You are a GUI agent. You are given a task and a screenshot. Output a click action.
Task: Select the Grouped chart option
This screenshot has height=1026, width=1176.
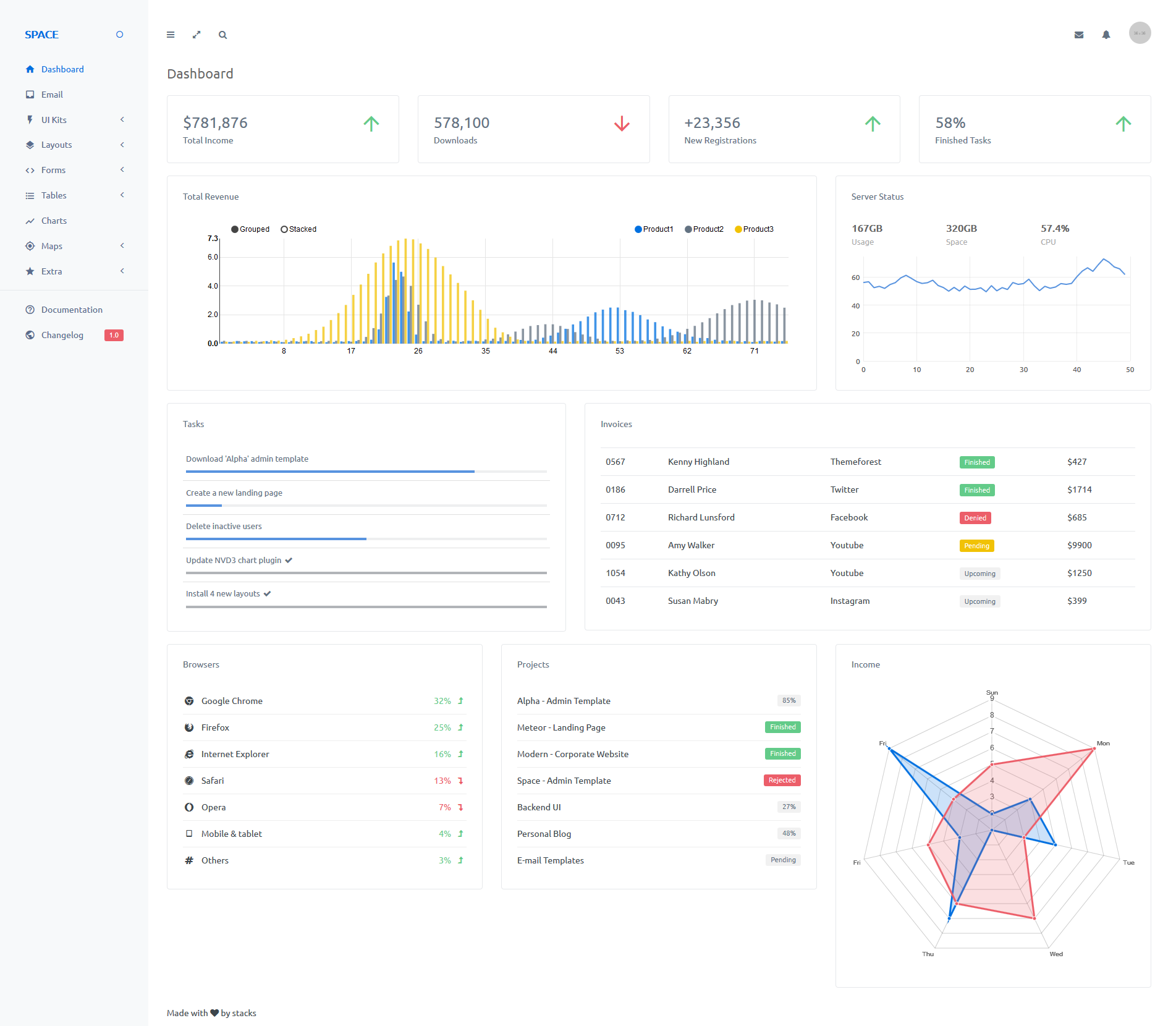(250, 229)
